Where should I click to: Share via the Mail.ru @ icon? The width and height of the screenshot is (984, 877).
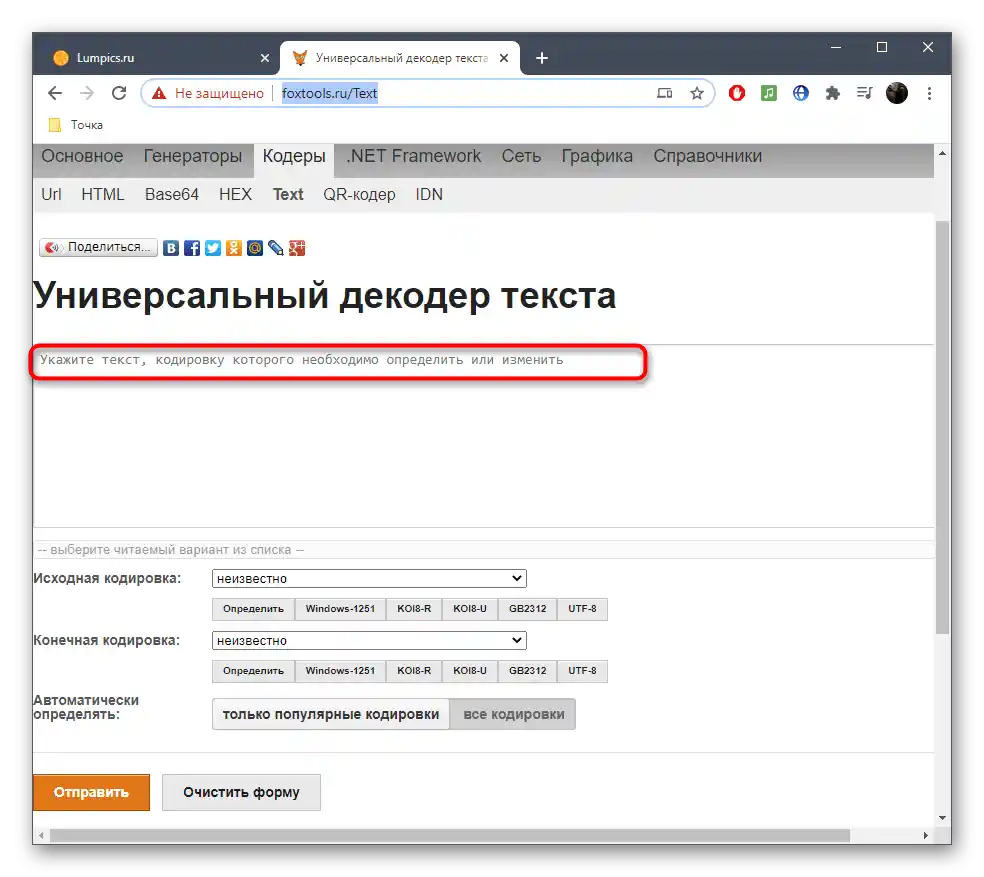[x=255, y=248]
